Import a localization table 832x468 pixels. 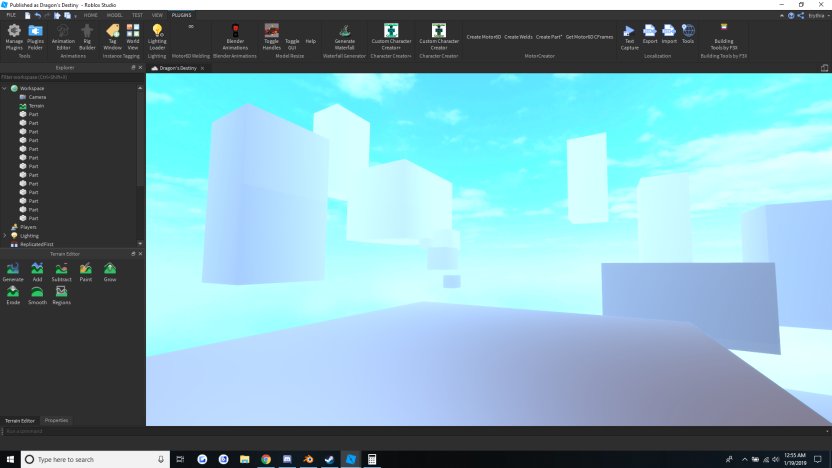pyautogui.click(x=669, y=34)
